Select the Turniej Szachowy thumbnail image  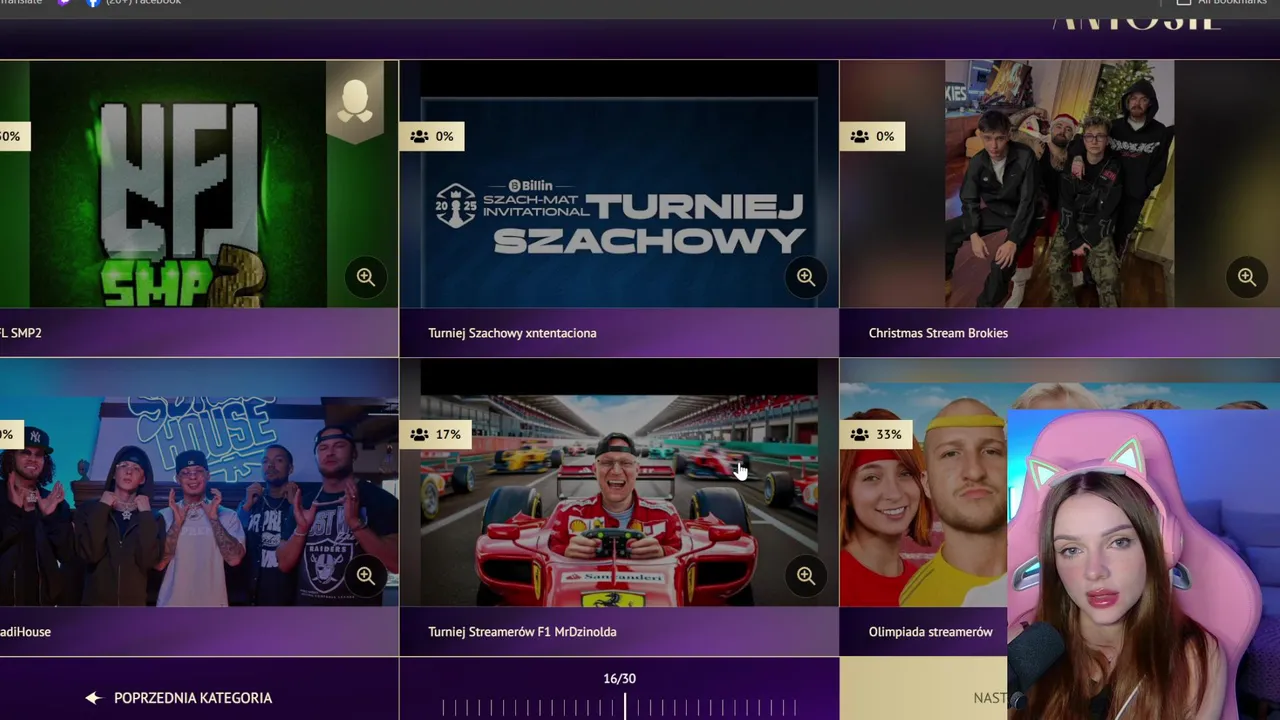tap(619, 184)
